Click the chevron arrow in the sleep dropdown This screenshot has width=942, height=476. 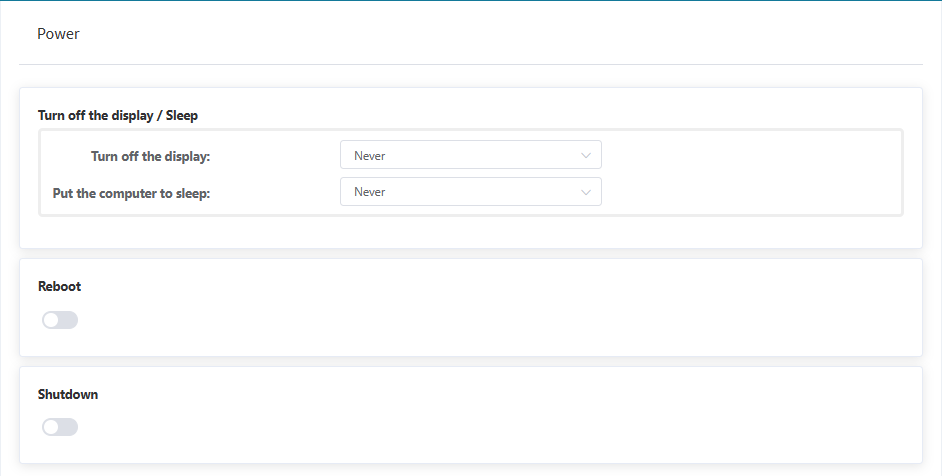click(586, 192)
